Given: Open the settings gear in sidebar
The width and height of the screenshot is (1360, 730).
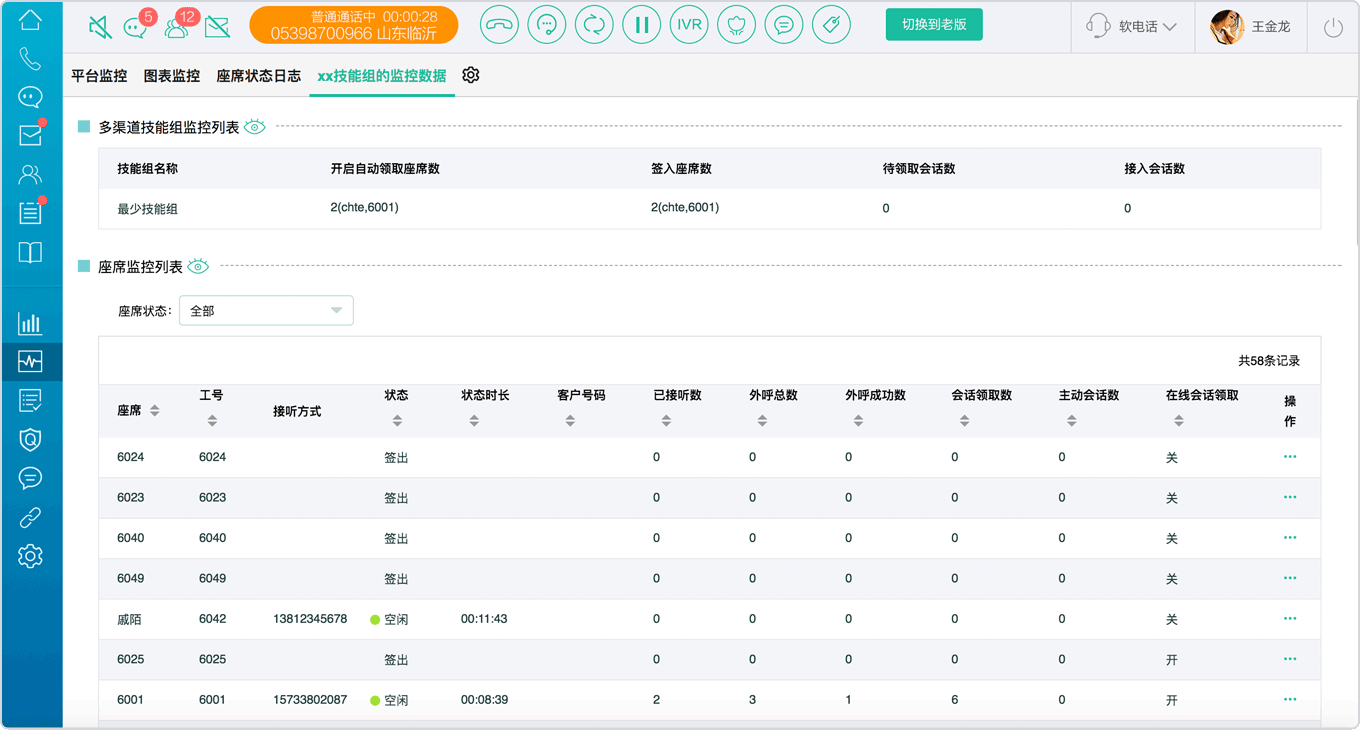Looking at the screenshot, I should (x=31, y=556).
